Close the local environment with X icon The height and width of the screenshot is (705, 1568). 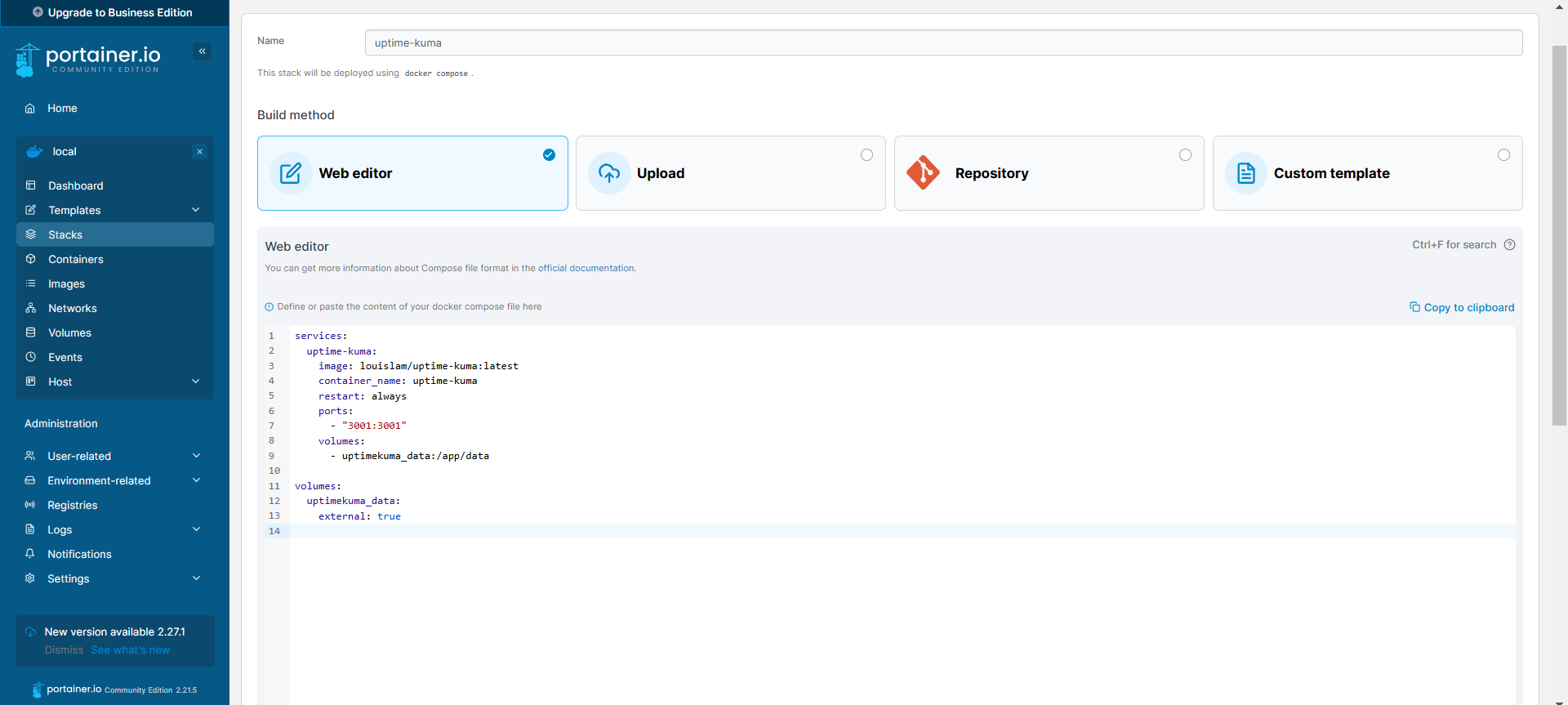click(x=199, y=152)
